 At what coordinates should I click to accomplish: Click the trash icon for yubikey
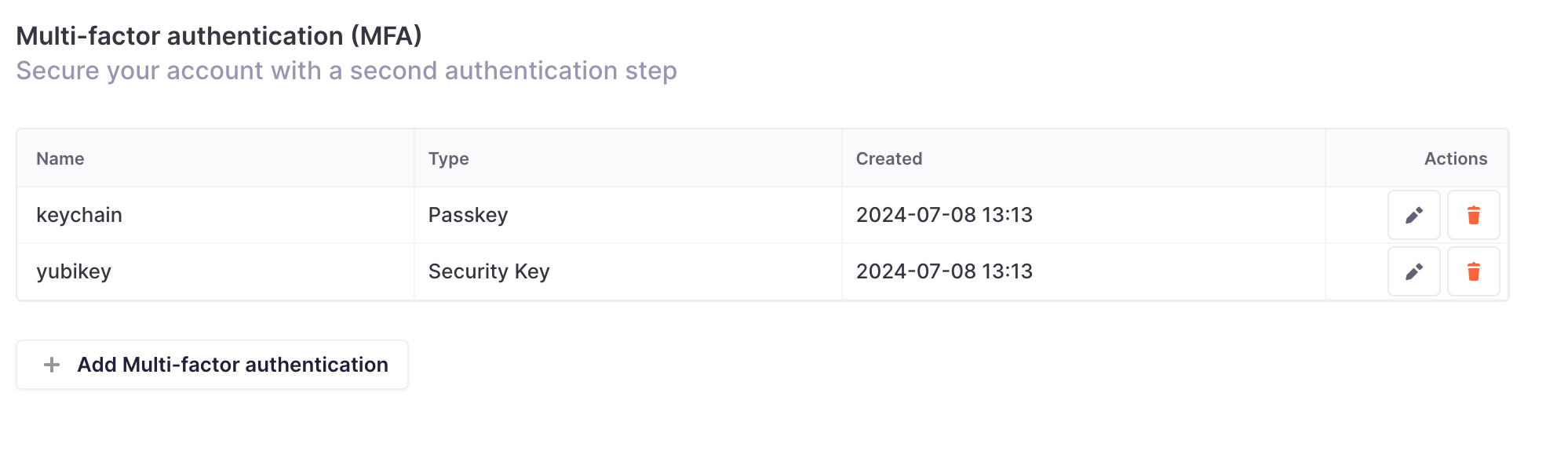click(x=1473, y=271)
